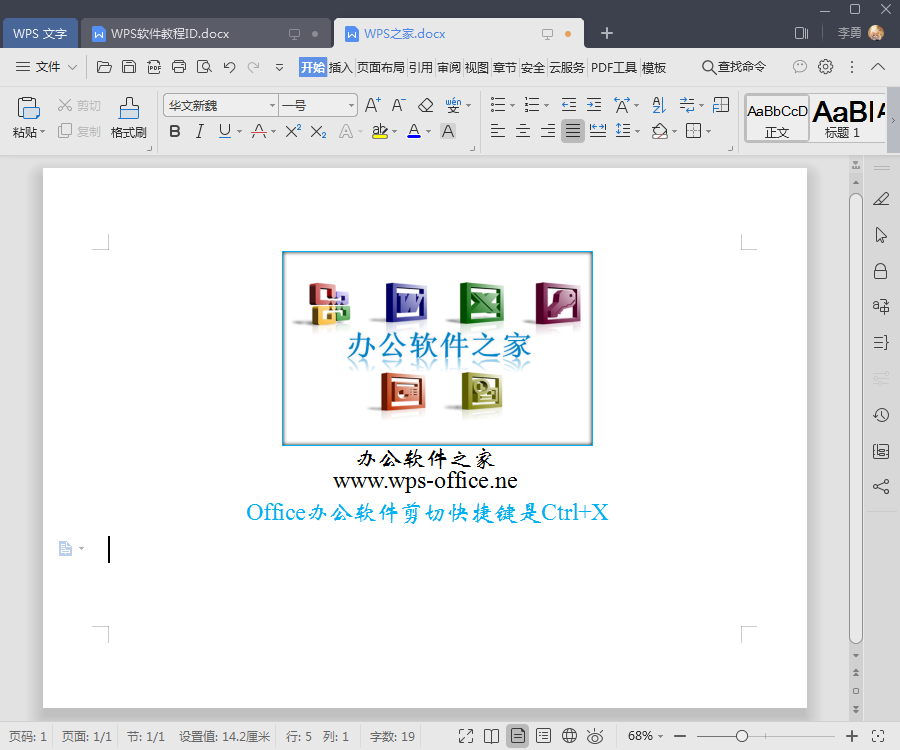The image size is (900, 750).
Task: Clear formatting with eraser icon
Action: click(x=425, y=106)
